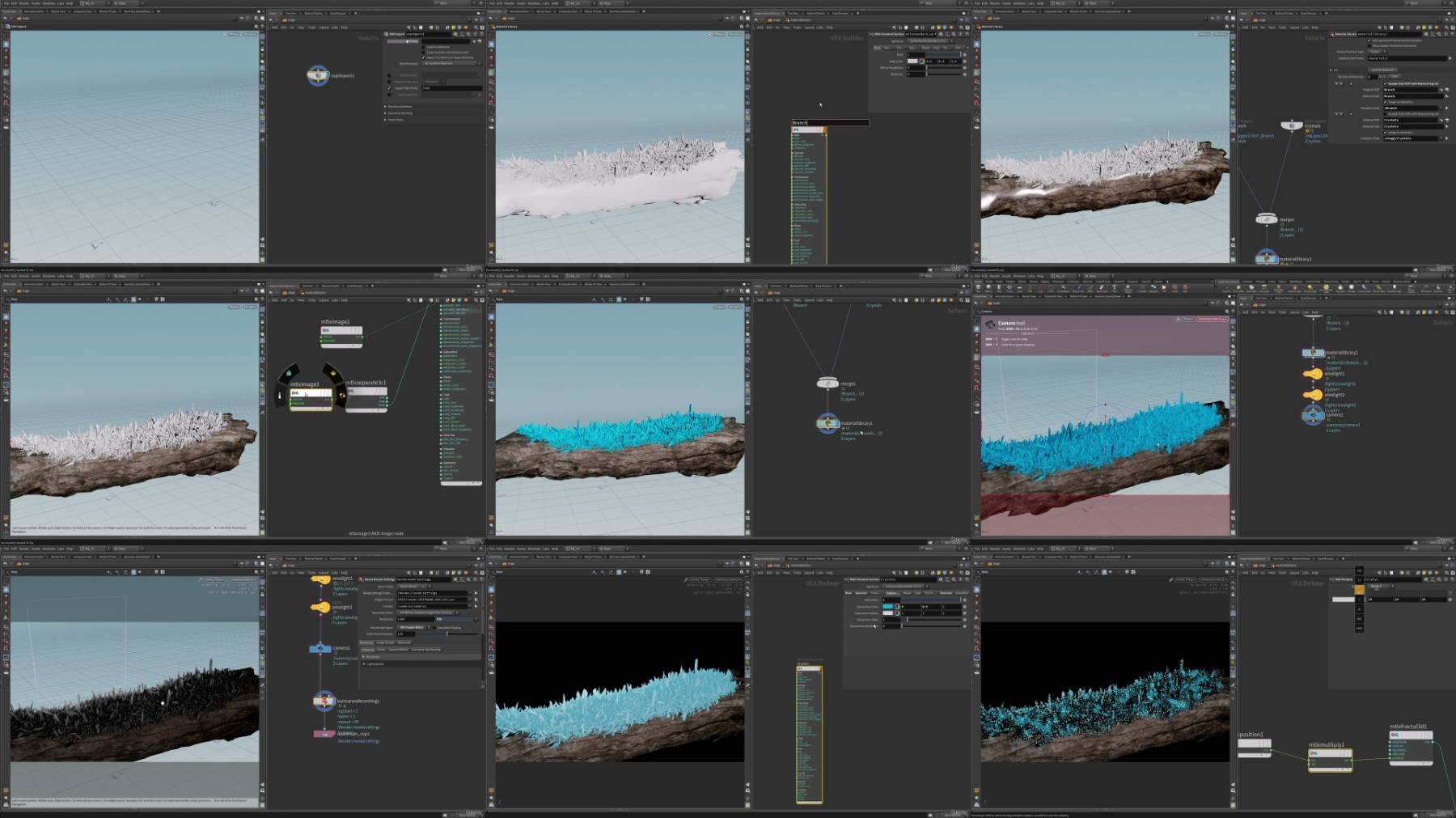Screen dimensions: 1456x818
Task: Select the sopimport1 node
Action: (x=318, y=75)
